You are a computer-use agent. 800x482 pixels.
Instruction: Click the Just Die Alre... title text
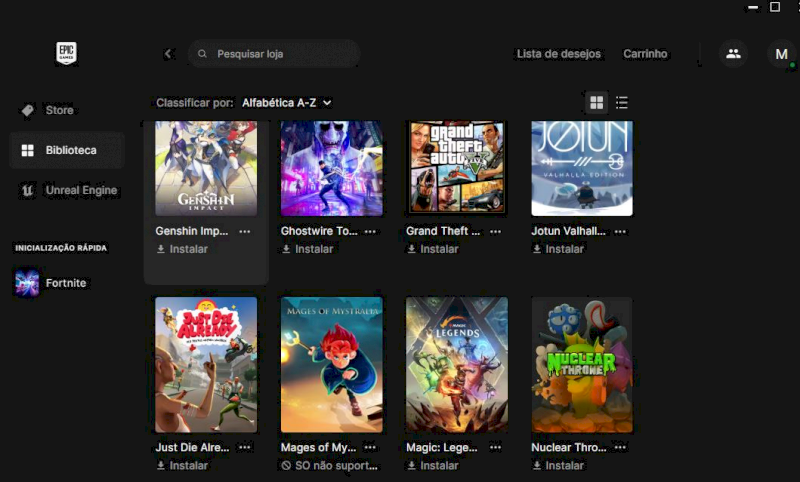click(192, 447)
